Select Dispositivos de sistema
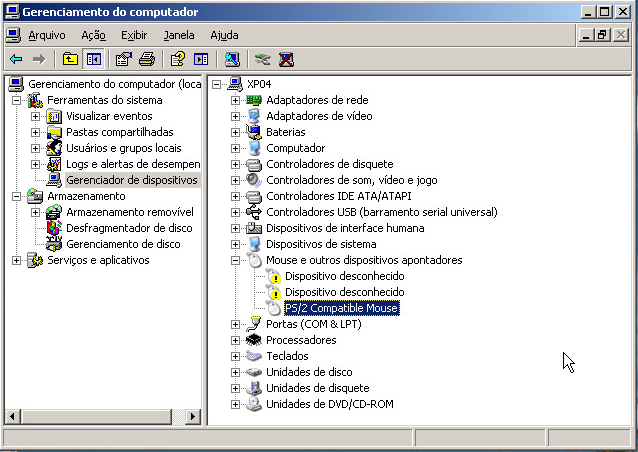 pyautogui.click(x=321, y=244)
